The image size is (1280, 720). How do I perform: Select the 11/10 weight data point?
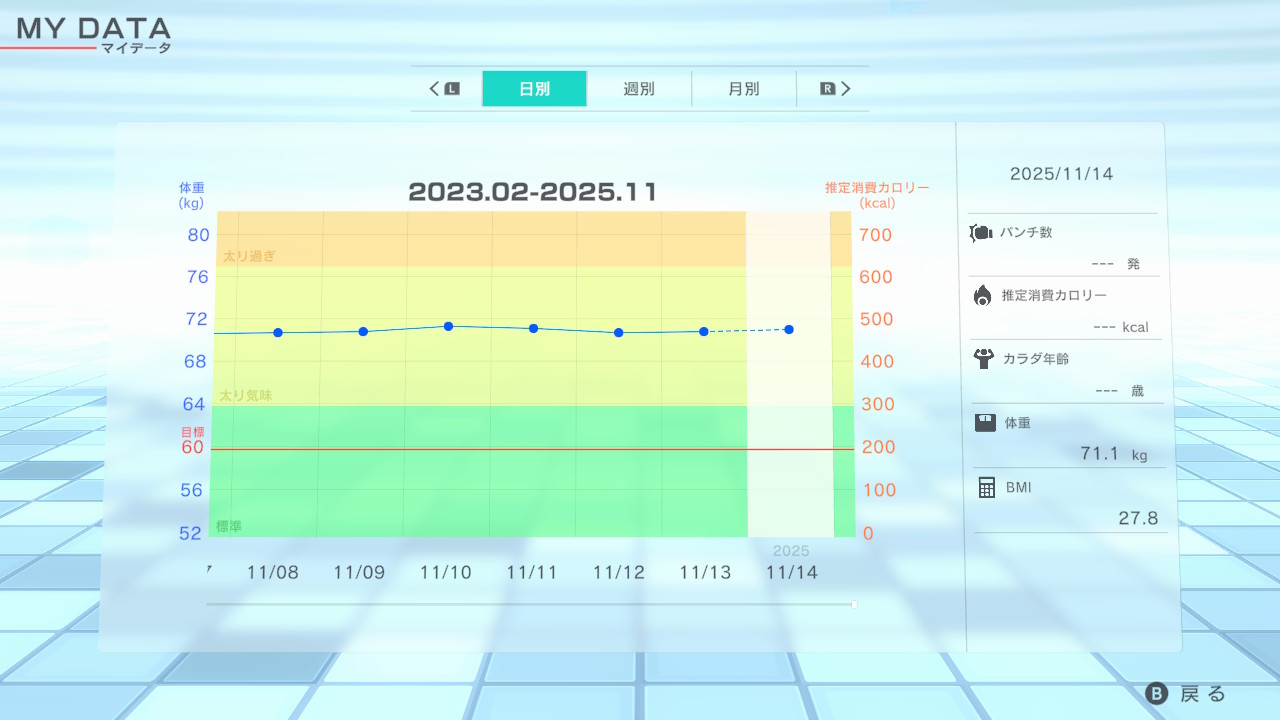coord(448,326)
